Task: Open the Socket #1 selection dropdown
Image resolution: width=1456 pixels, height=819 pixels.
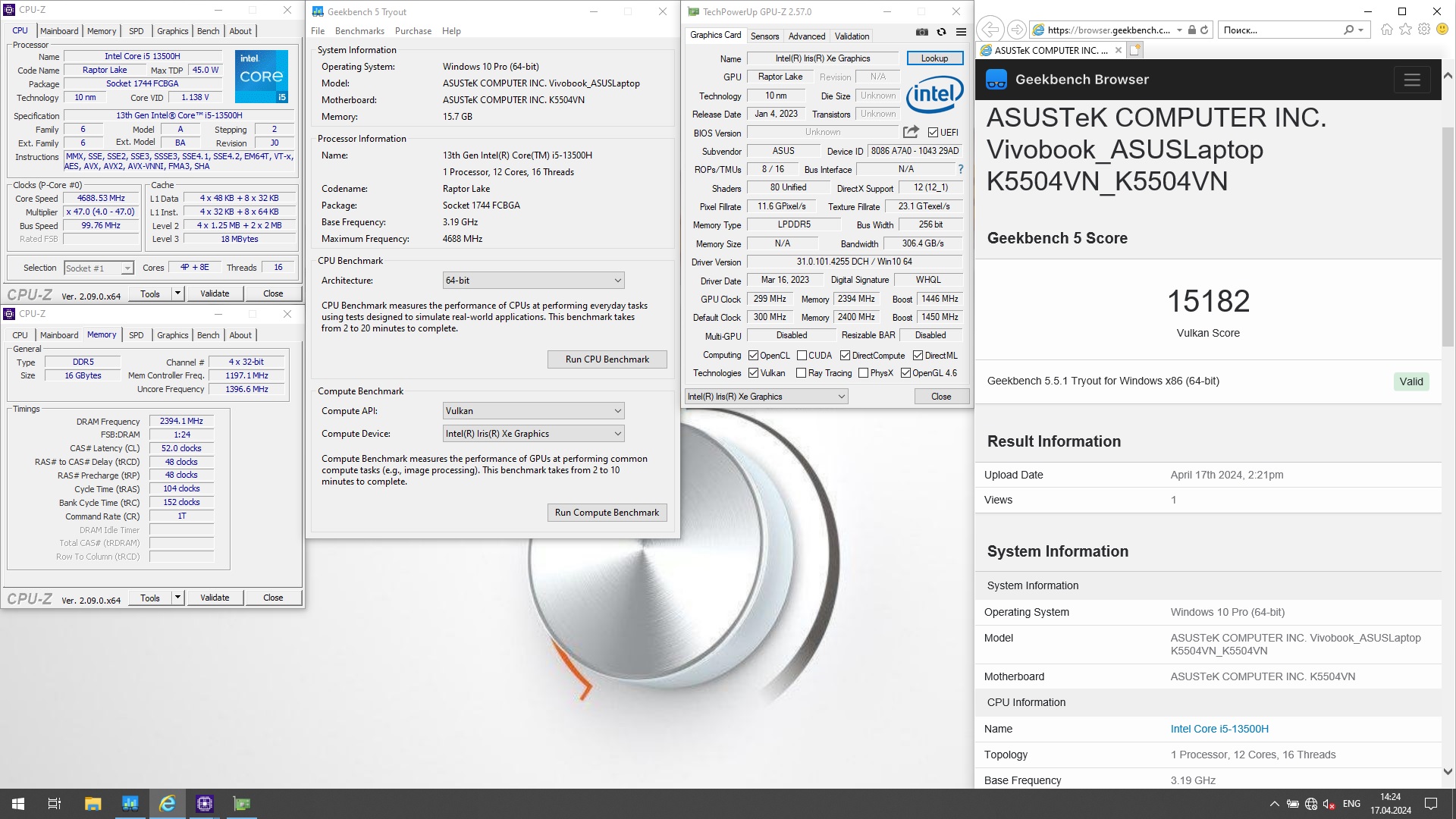Action: (x=99, y=268)
